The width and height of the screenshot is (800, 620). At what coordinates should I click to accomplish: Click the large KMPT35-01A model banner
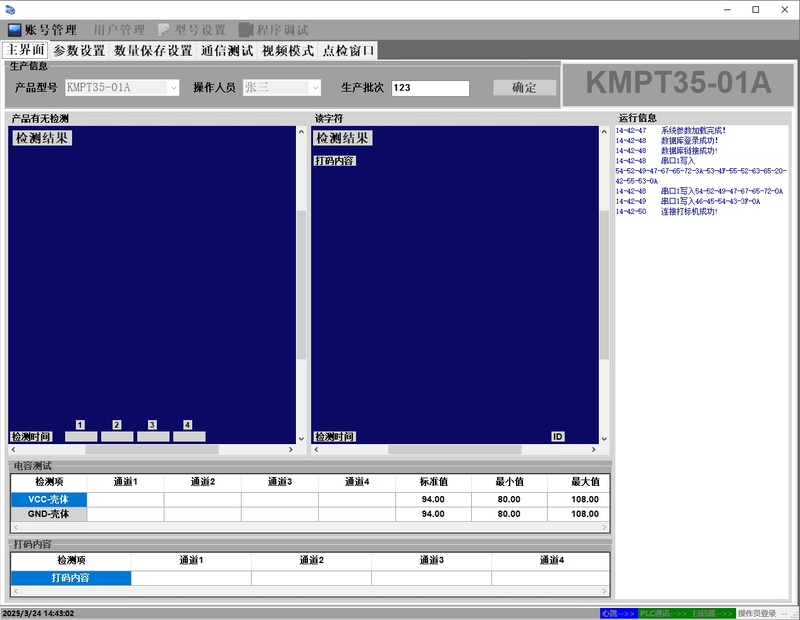679,83
